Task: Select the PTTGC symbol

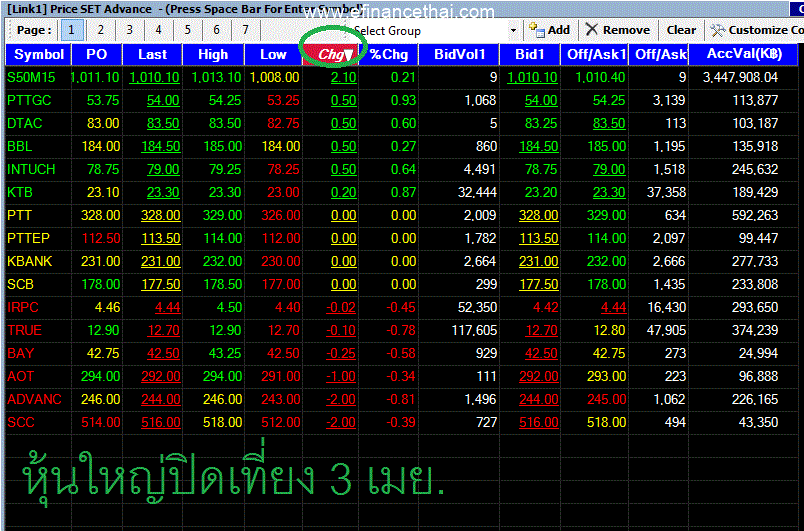Action: point(29,100)
